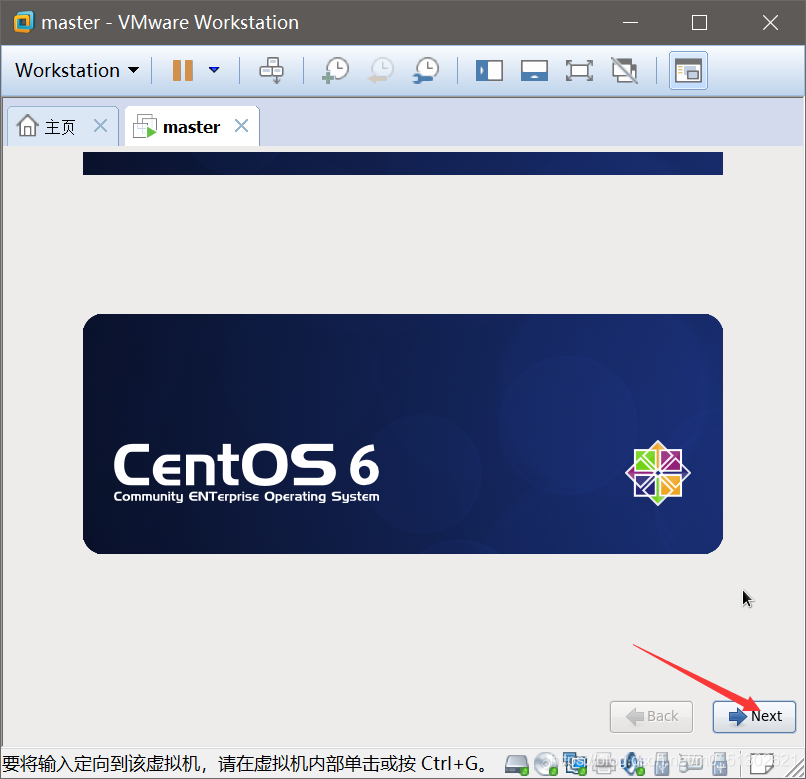Image resolution: width=806 pixels, height=779 pixels.
Task: Toggle console view toolbar button
Action: pyautogui.click(x=688, y=70)
